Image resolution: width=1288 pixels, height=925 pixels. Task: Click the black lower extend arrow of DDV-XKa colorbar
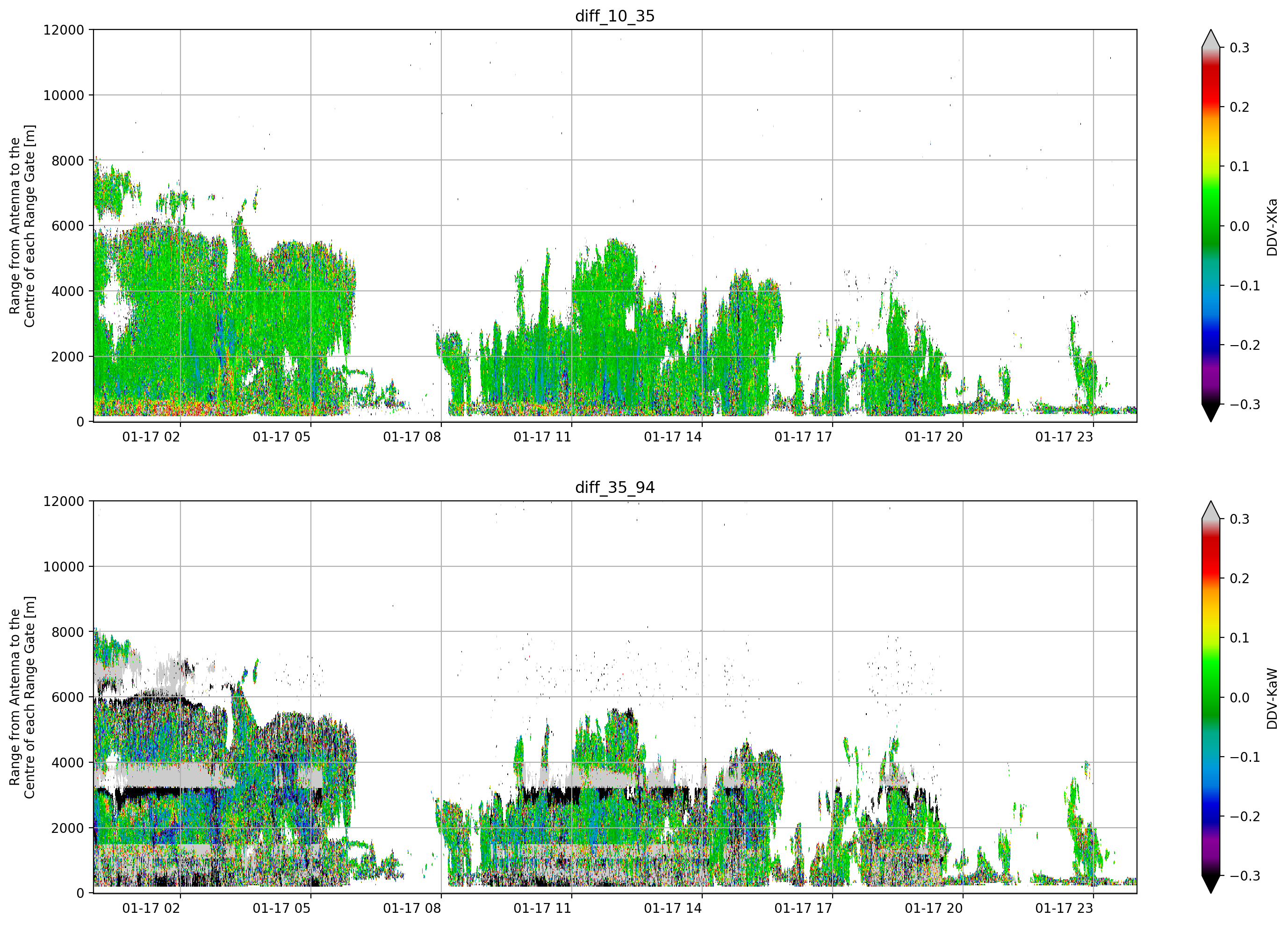click(1211, 412)
